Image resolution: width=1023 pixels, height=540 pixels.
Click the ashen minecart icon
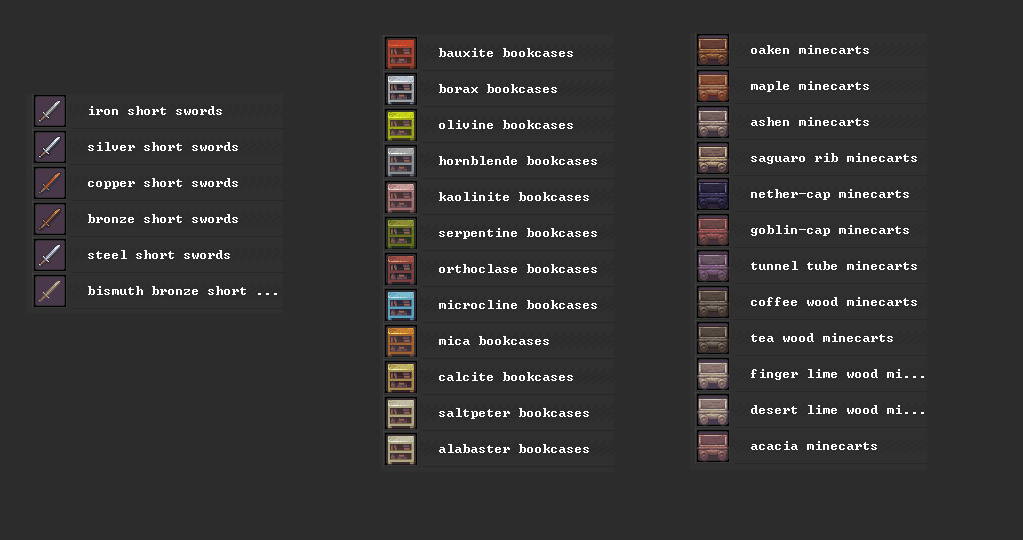[712, 122]
